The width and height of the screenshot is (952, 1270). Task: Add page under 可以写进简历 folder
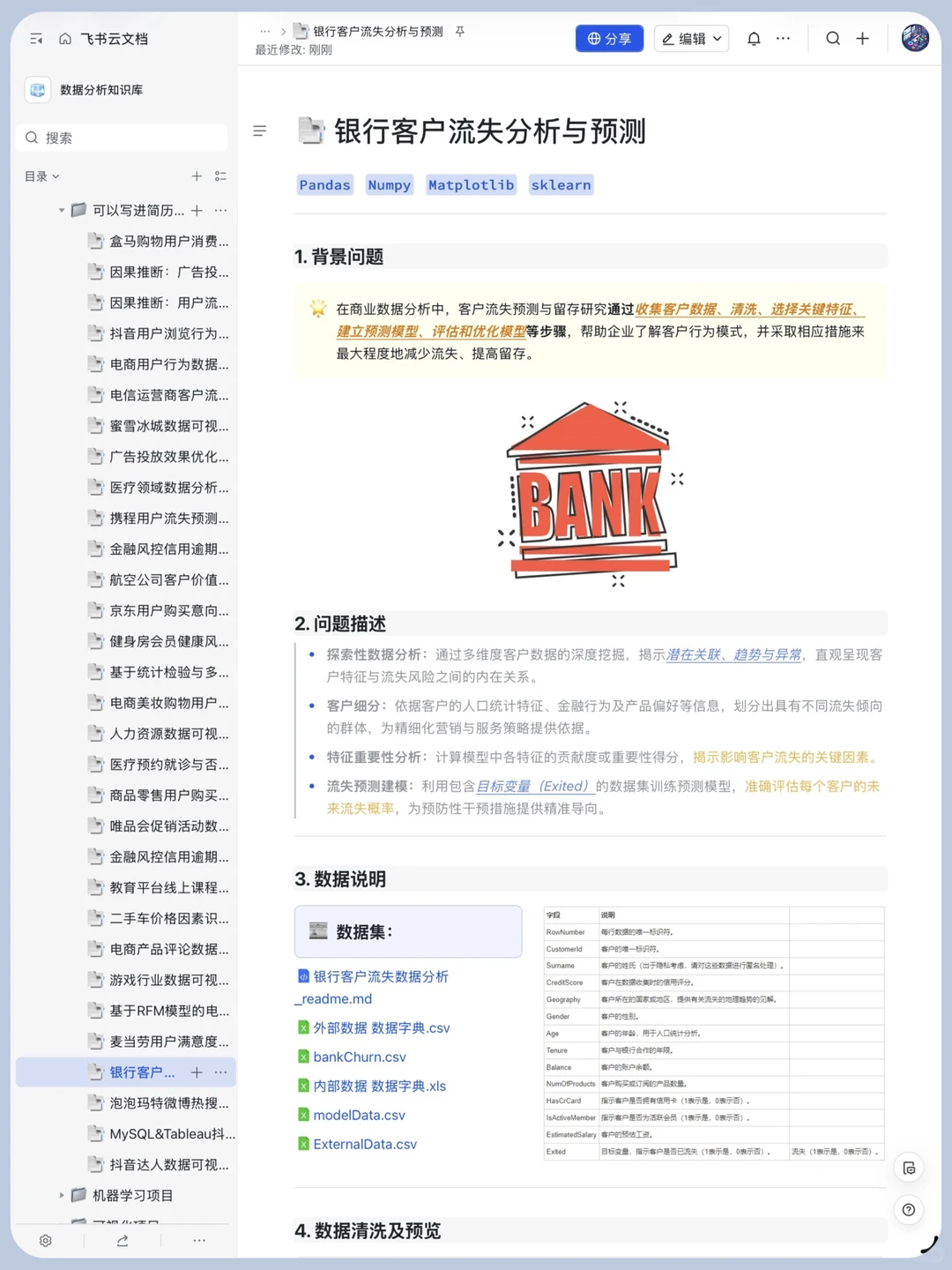(x=197, y=211)
